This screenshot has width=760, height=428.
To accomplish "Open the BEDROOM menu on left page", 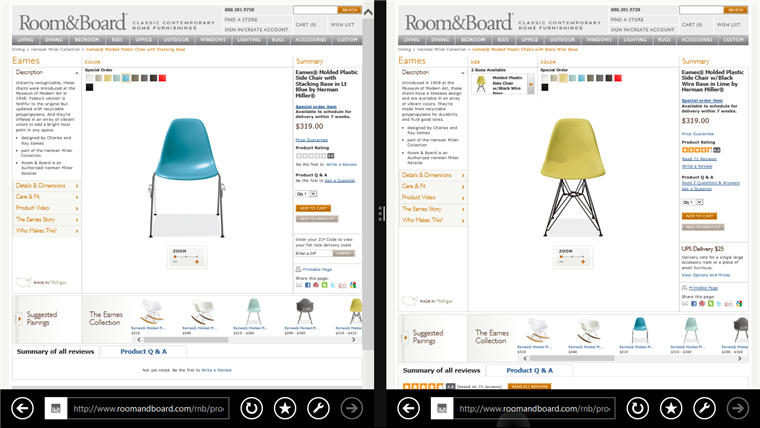I will (x=87, y=40).
